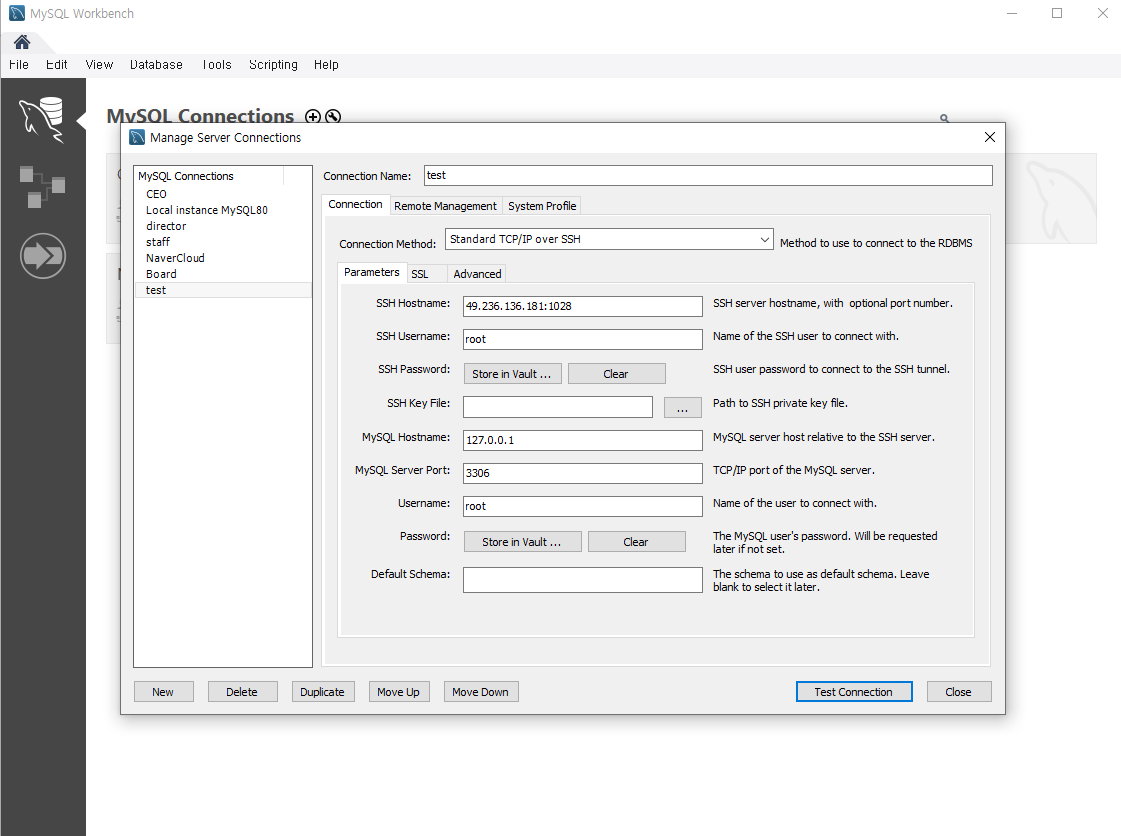Focus the Default Schema field
Viewport: 1121px width, 836px height.
tap(583, 580)
